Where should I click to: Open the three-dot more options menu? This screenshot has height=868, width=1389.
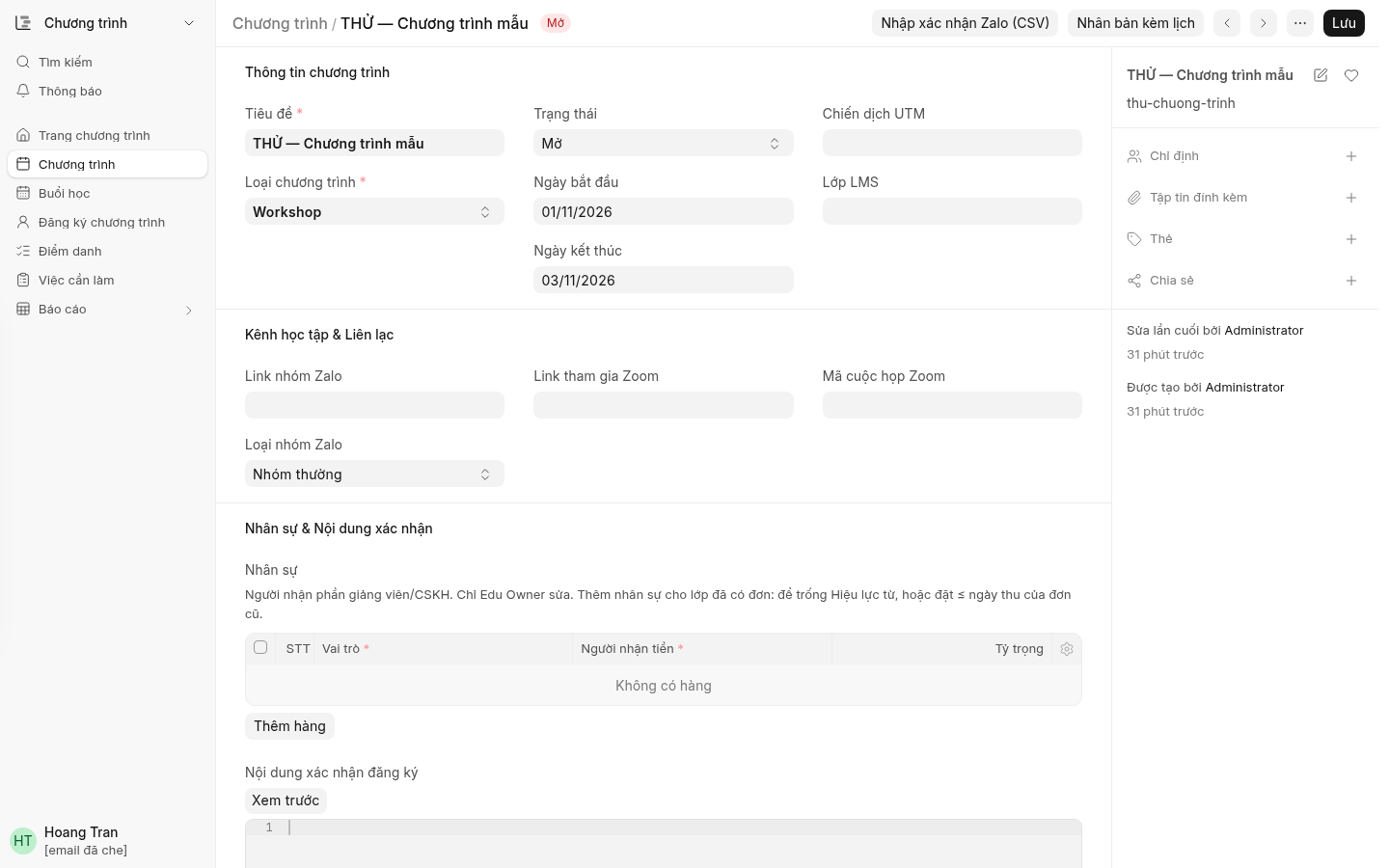[1300, 23]
